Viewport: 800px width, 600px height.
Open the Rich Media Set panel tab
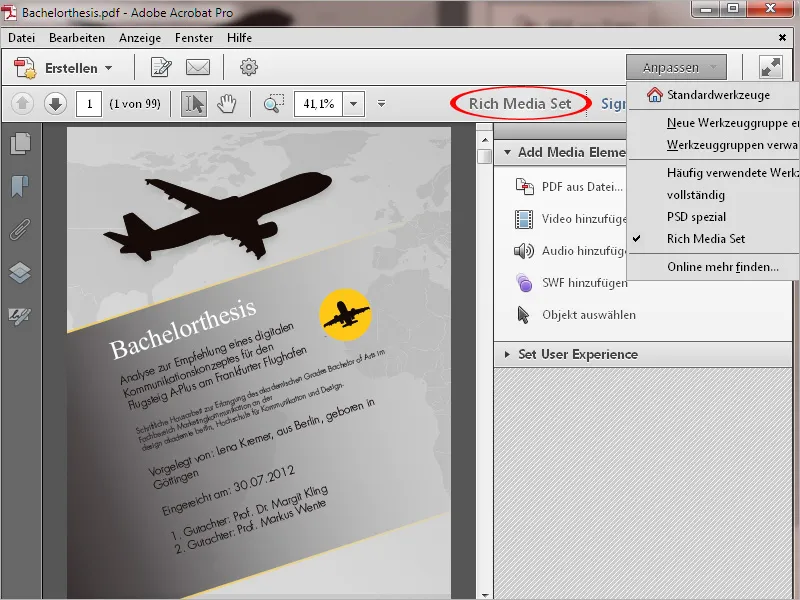click(520, 104)
